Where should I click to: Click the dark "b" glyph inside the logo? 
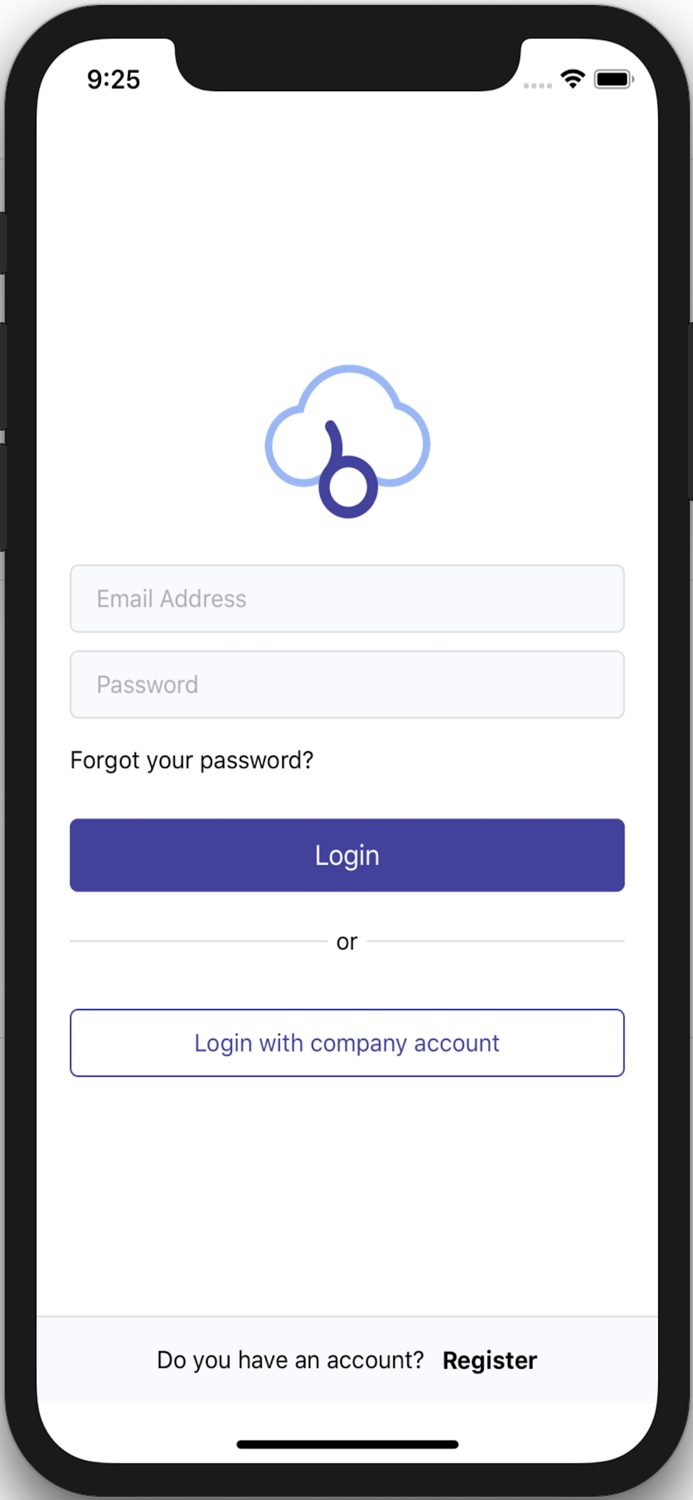tap(346, 470)
